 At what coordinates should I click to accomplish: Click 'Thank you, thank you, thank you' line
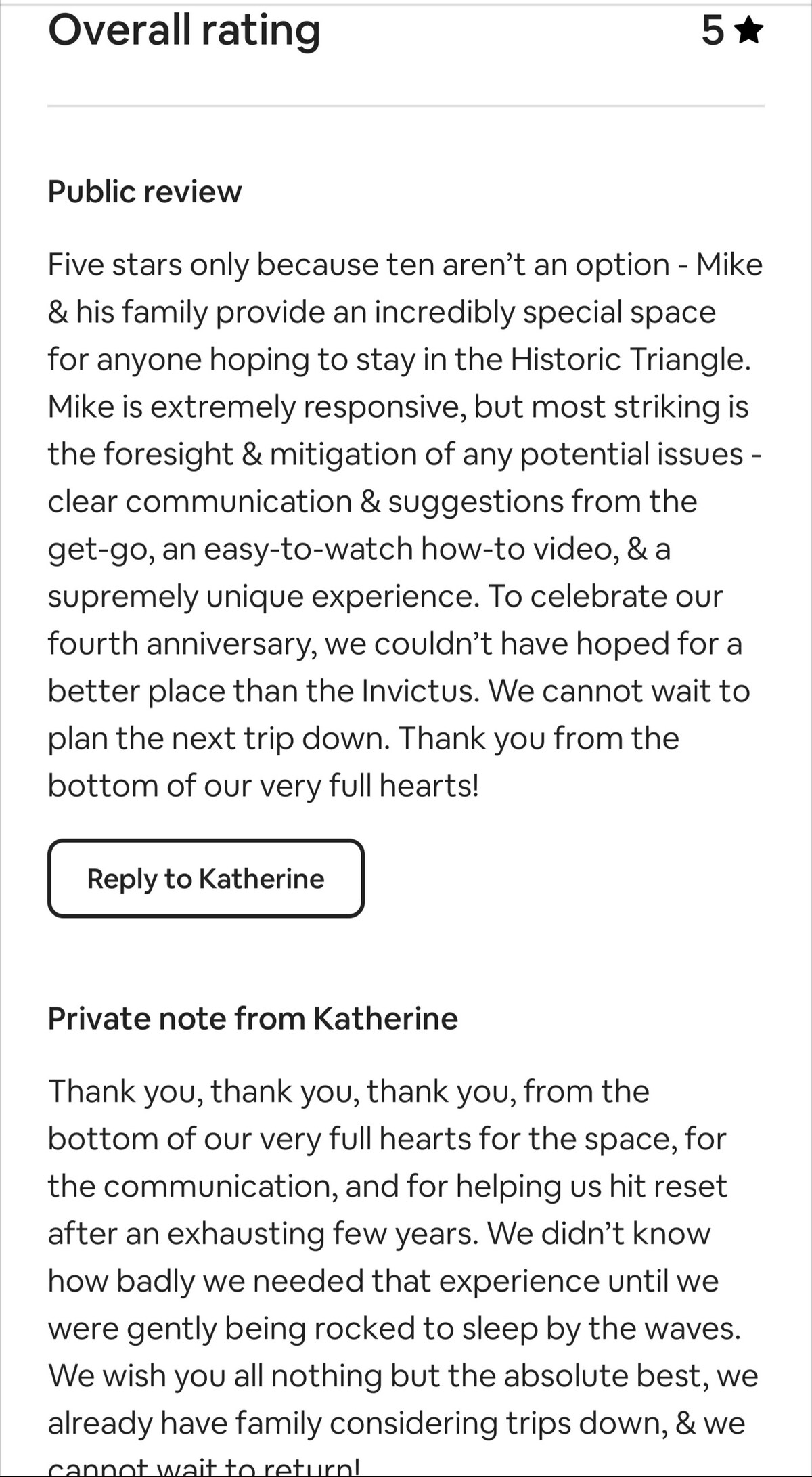pyautogui.click(x=348, y=1091)
